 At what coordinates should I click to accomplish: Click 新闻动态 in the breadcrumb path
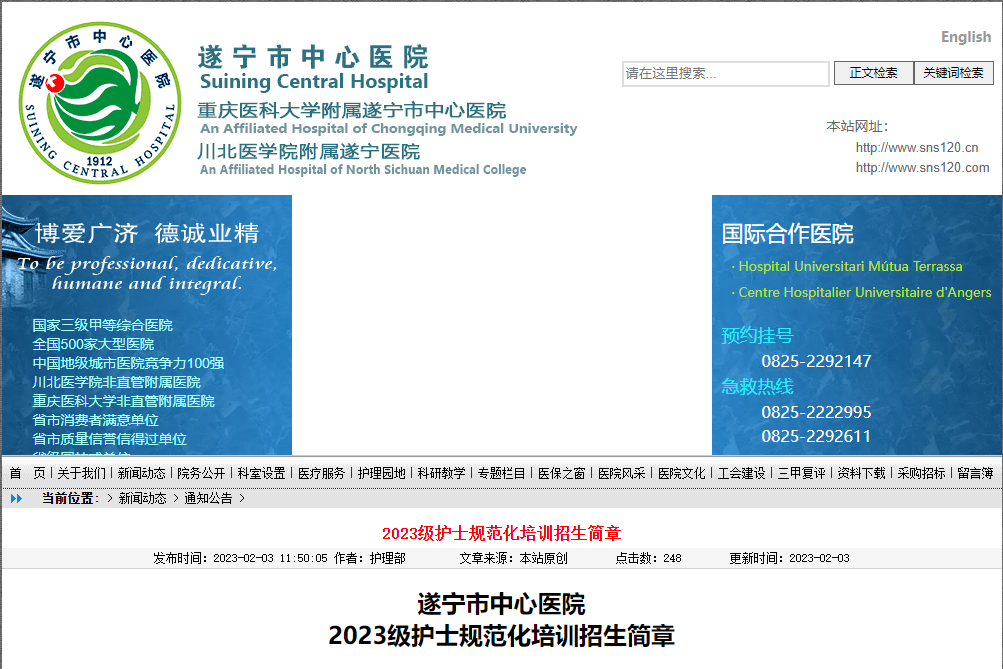[143, 498]
